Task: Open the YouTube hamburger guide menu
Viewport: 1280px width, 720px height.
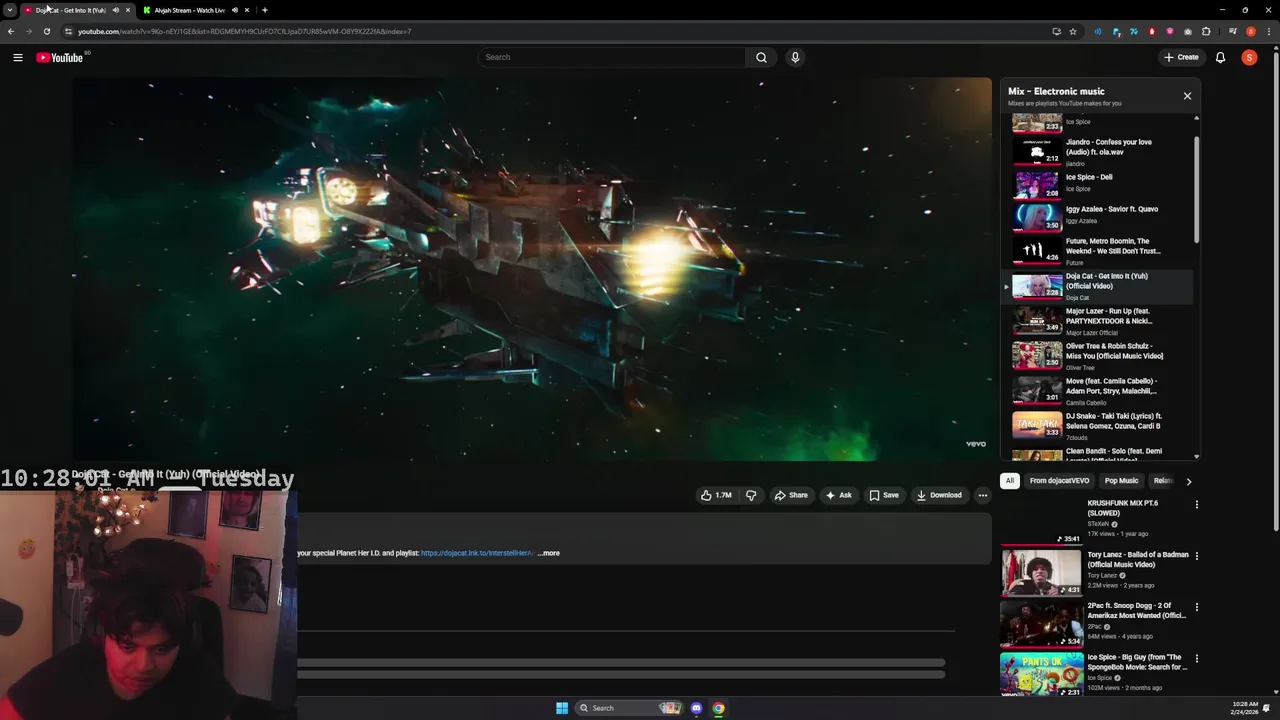Action: pos(17,57)
